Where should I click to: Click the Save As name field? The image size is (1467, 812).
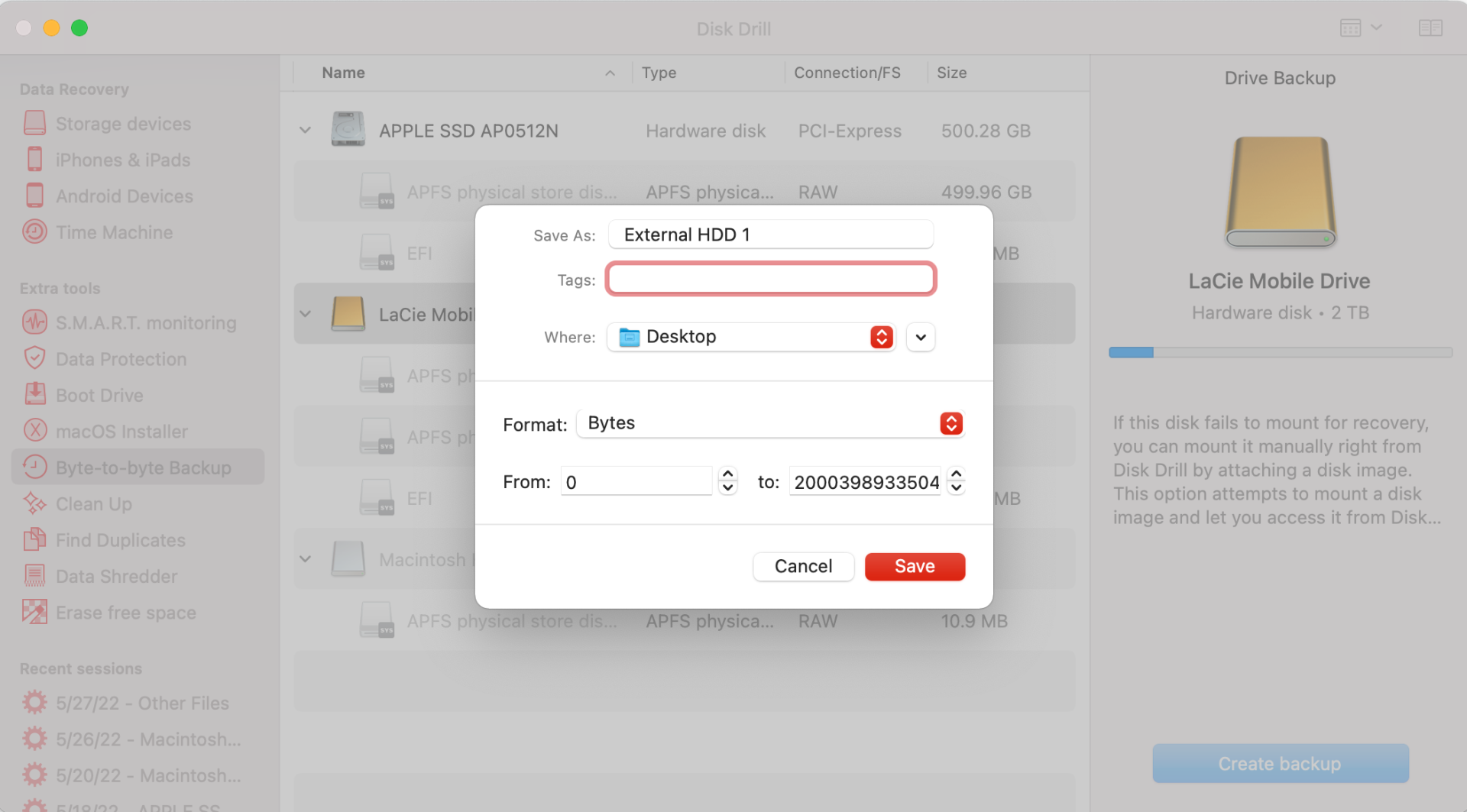click(x=771, y=235)
